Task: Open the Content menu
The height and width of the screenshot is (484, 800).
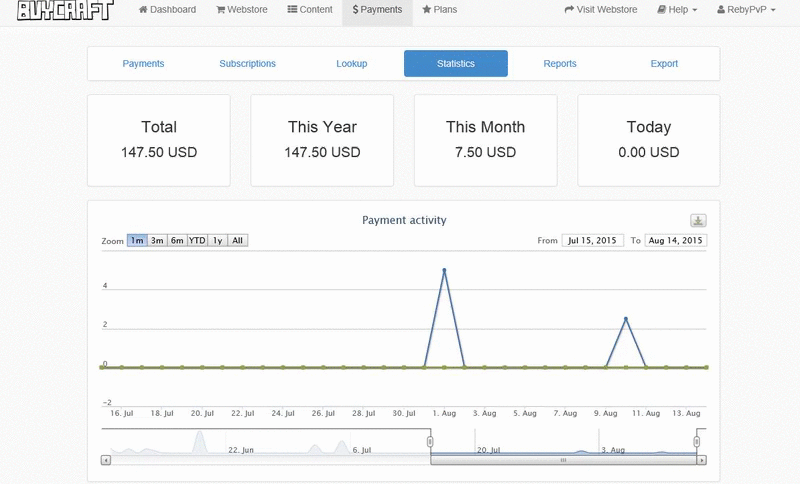Action: point(310,10)
